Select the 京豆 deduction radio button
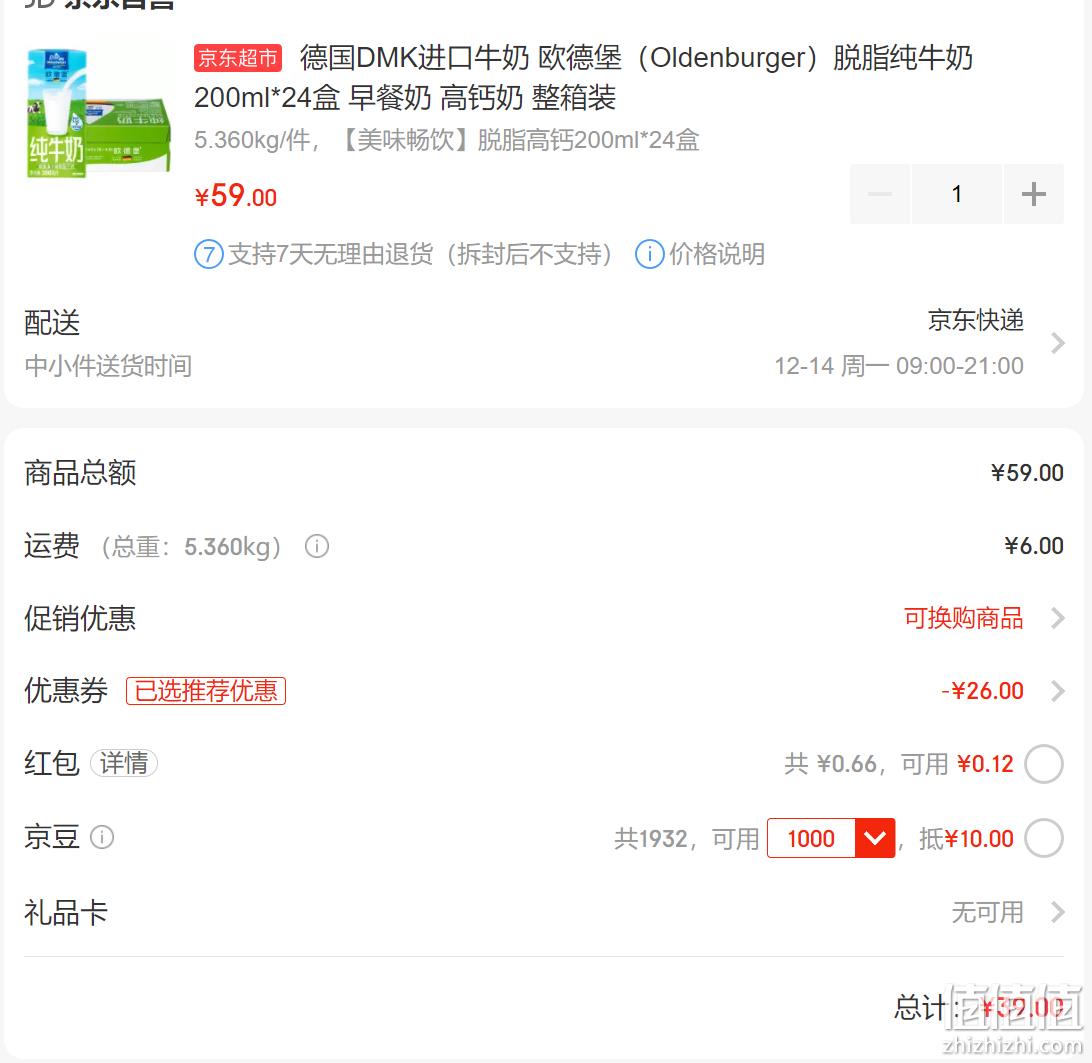 click(x=1043, y=838)
